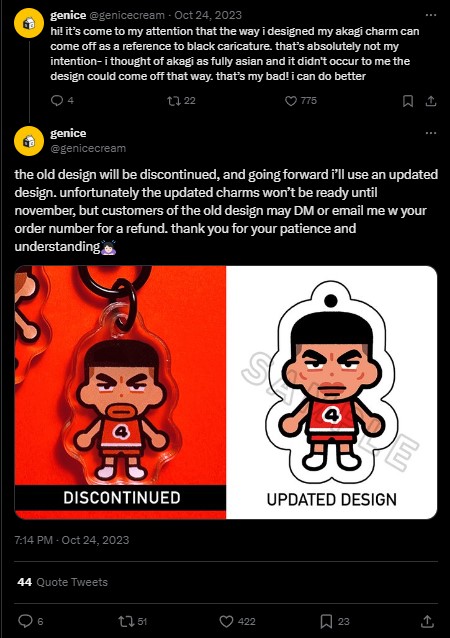Visit @genicecream handle in the main tweet

pos(88,149)
